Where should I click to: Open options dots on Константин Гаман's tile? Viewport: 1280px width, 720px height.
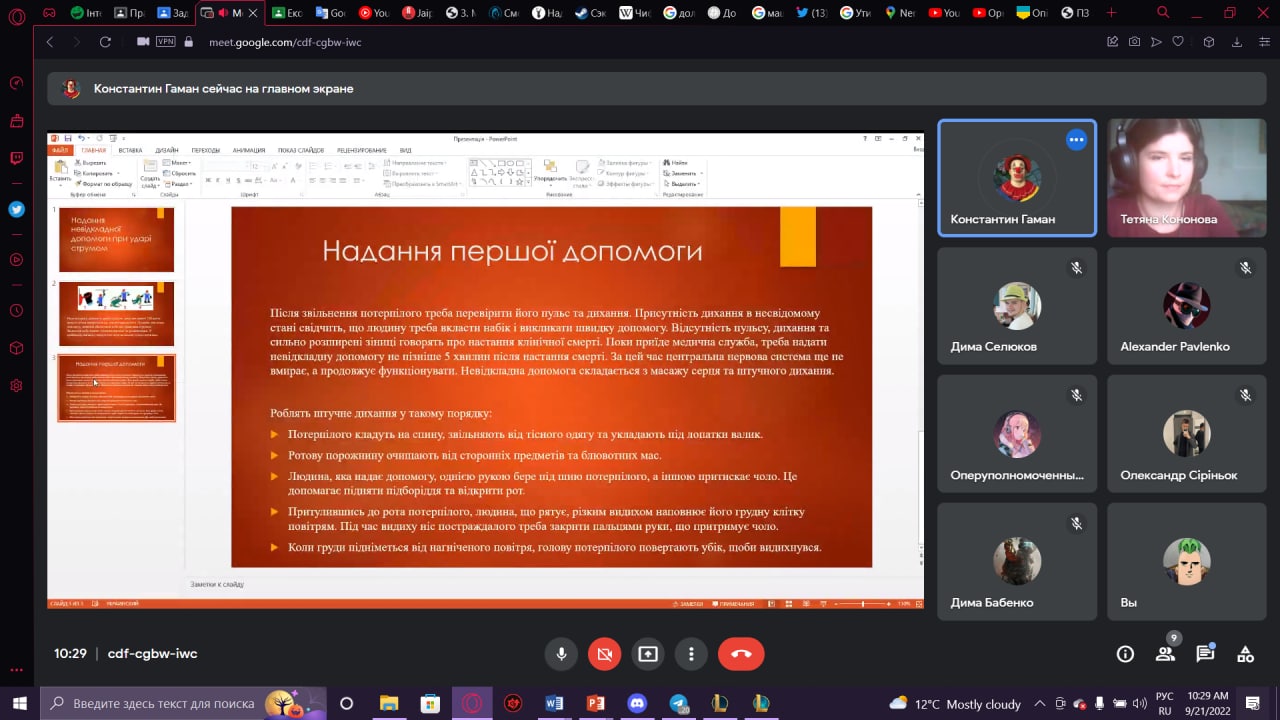point(1076,140)
